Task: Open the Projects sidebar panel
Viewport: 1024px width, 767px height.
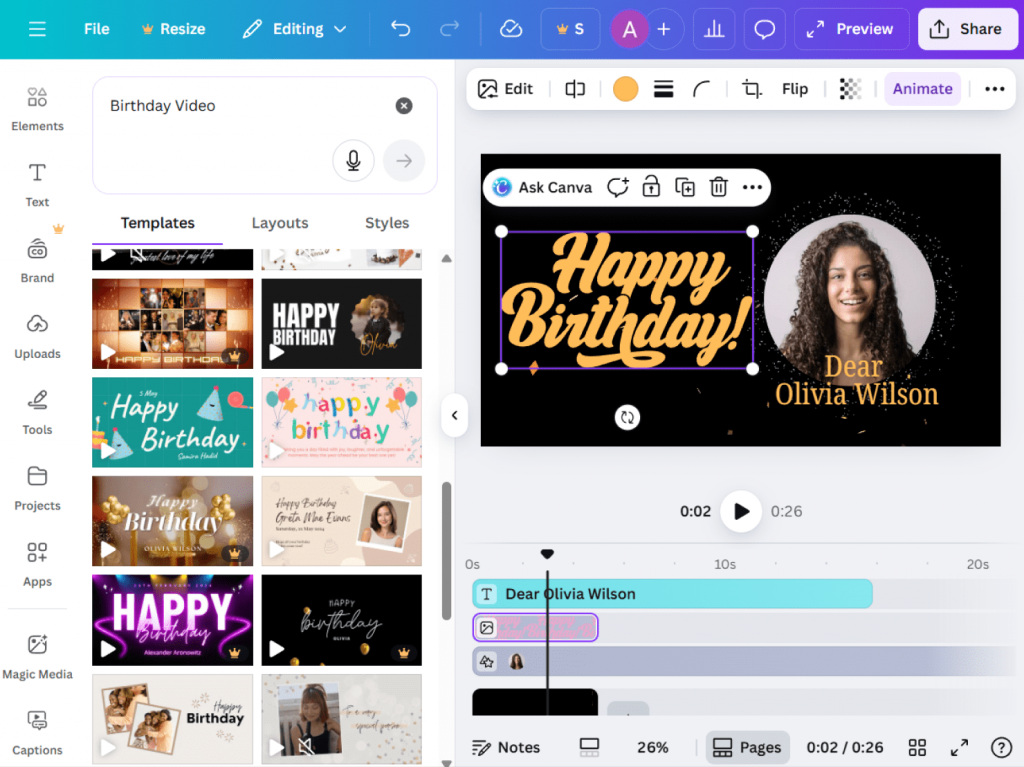Action: tap(37, 488)
